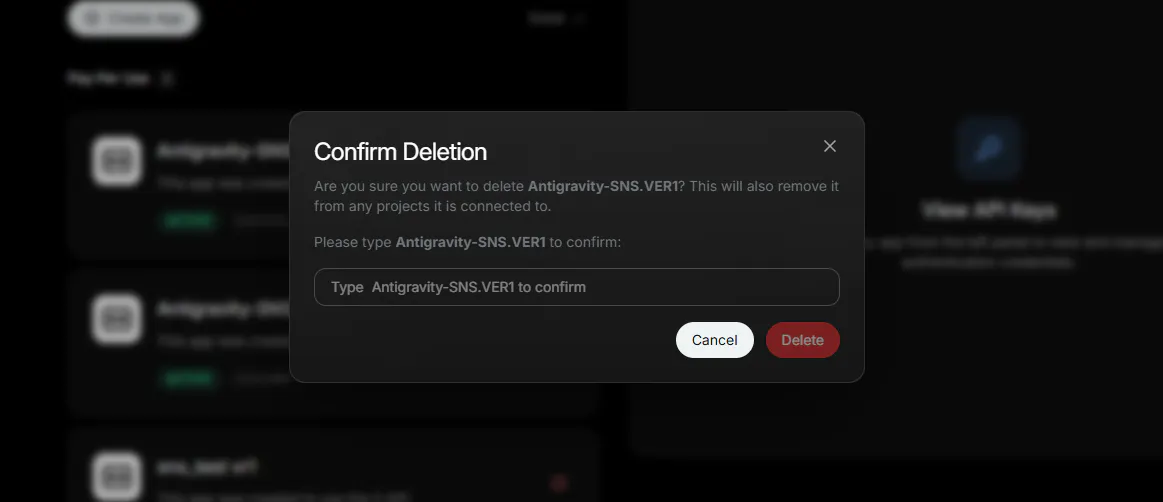
Task: Click the chevron beside the top filter
Action: click(x=580, y=19)
